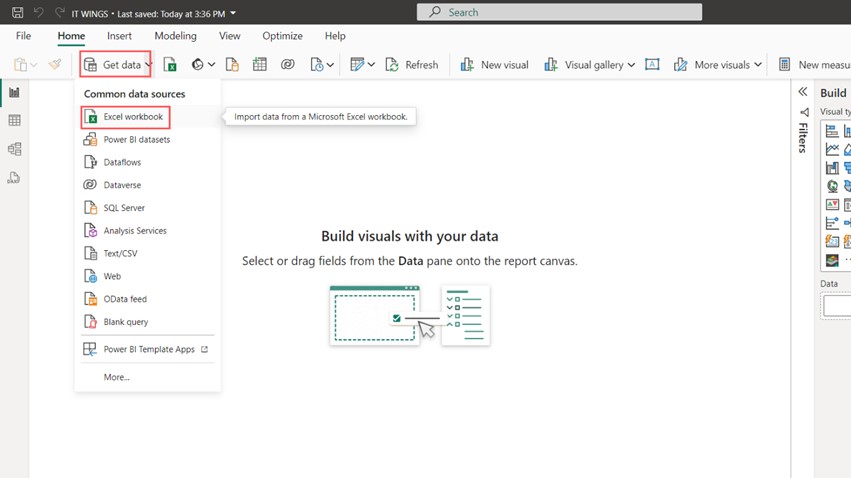
Task: Click the Redo arrow in title bar
Action: click(x=60, y=12)
